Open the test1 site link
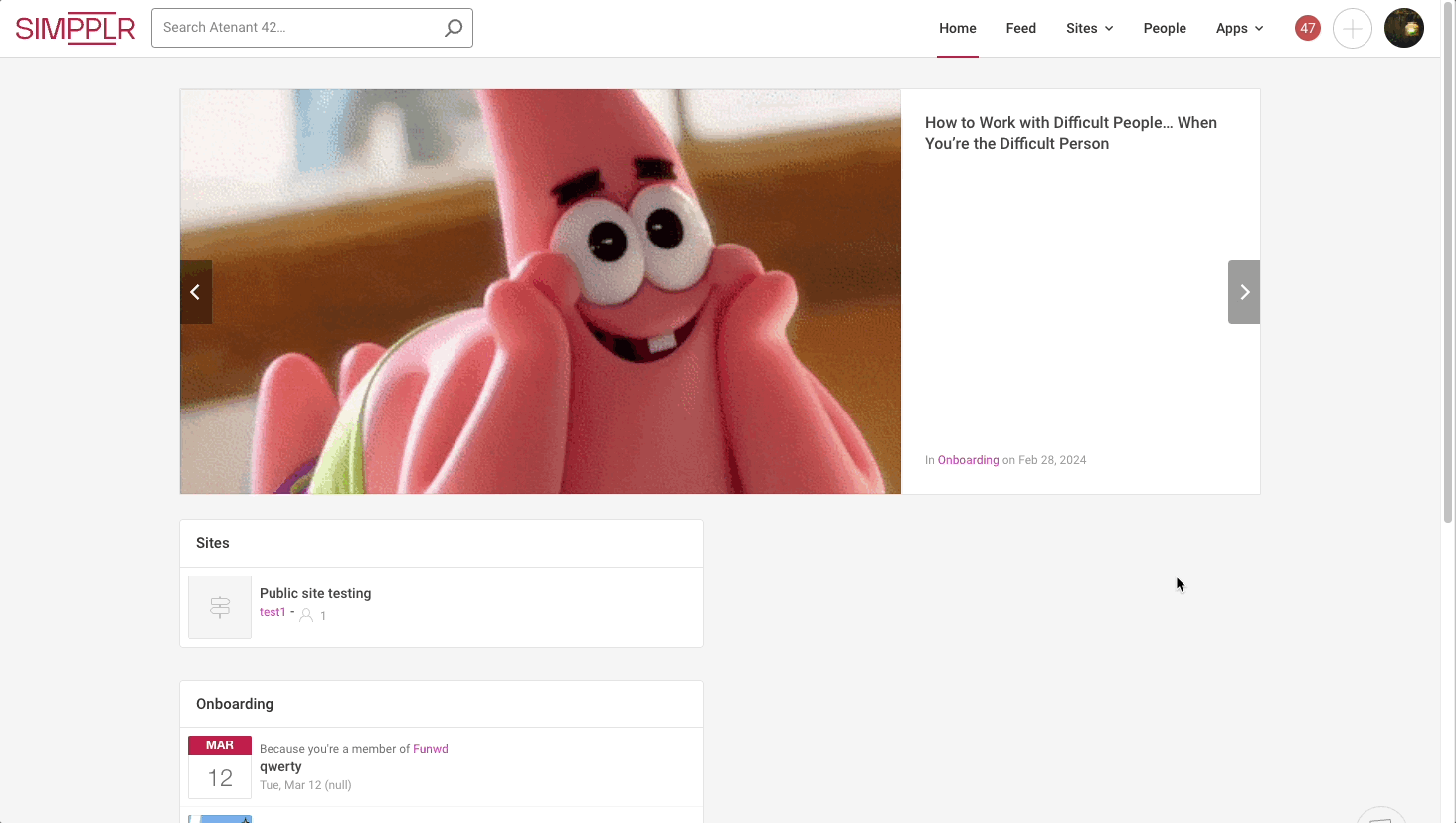1456x823 pixels. pos(272,611)
